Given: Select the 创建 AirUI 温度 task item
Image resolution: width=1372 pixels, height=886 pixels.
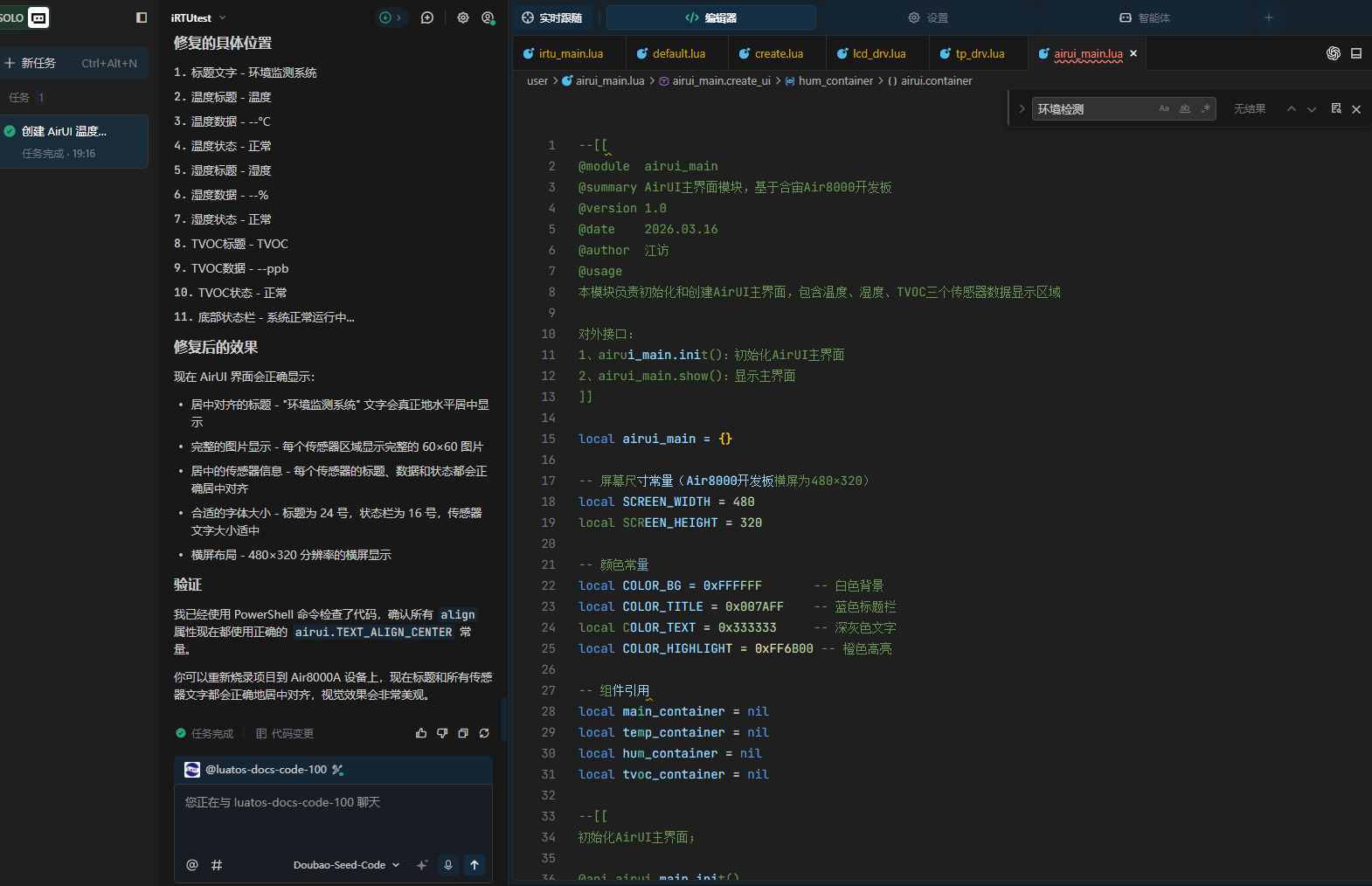Looking at the screenshot, I should (x=74, y=142).
